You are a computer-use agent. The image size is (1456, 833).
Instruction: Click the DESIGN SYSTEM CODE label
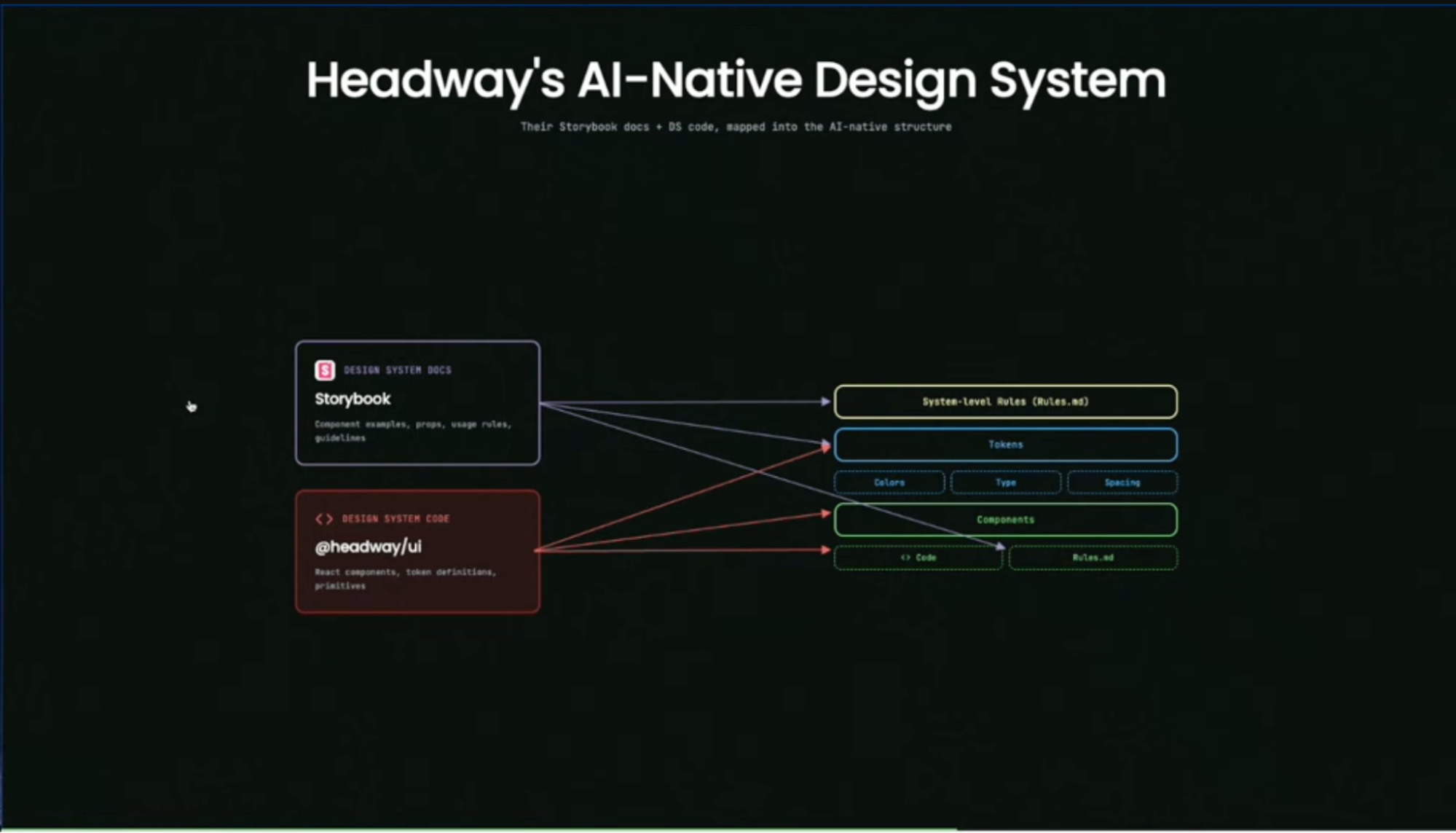point(396,519)
